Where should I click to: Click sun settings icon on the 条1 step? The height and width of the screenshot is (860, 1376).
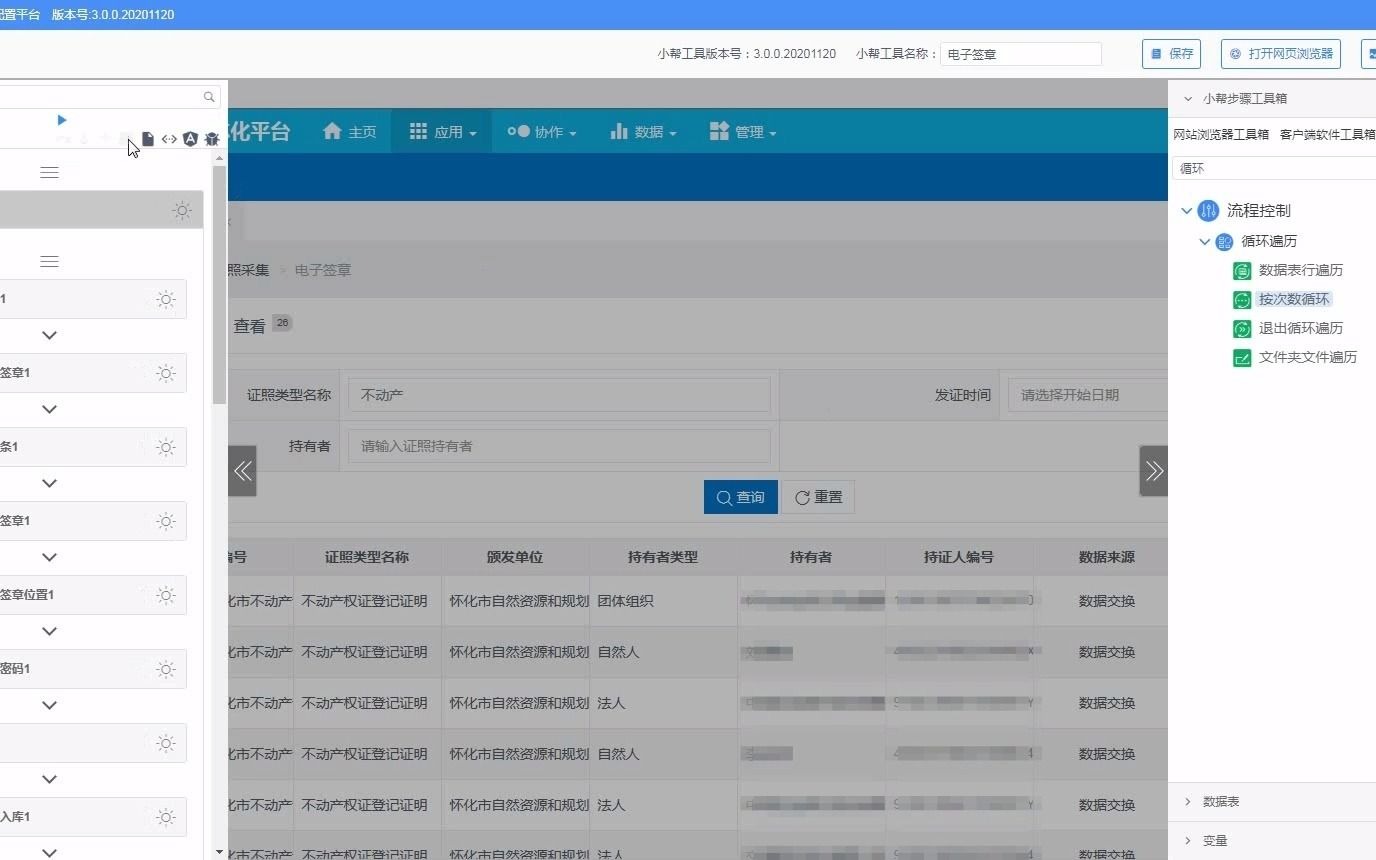click(166, 447)
